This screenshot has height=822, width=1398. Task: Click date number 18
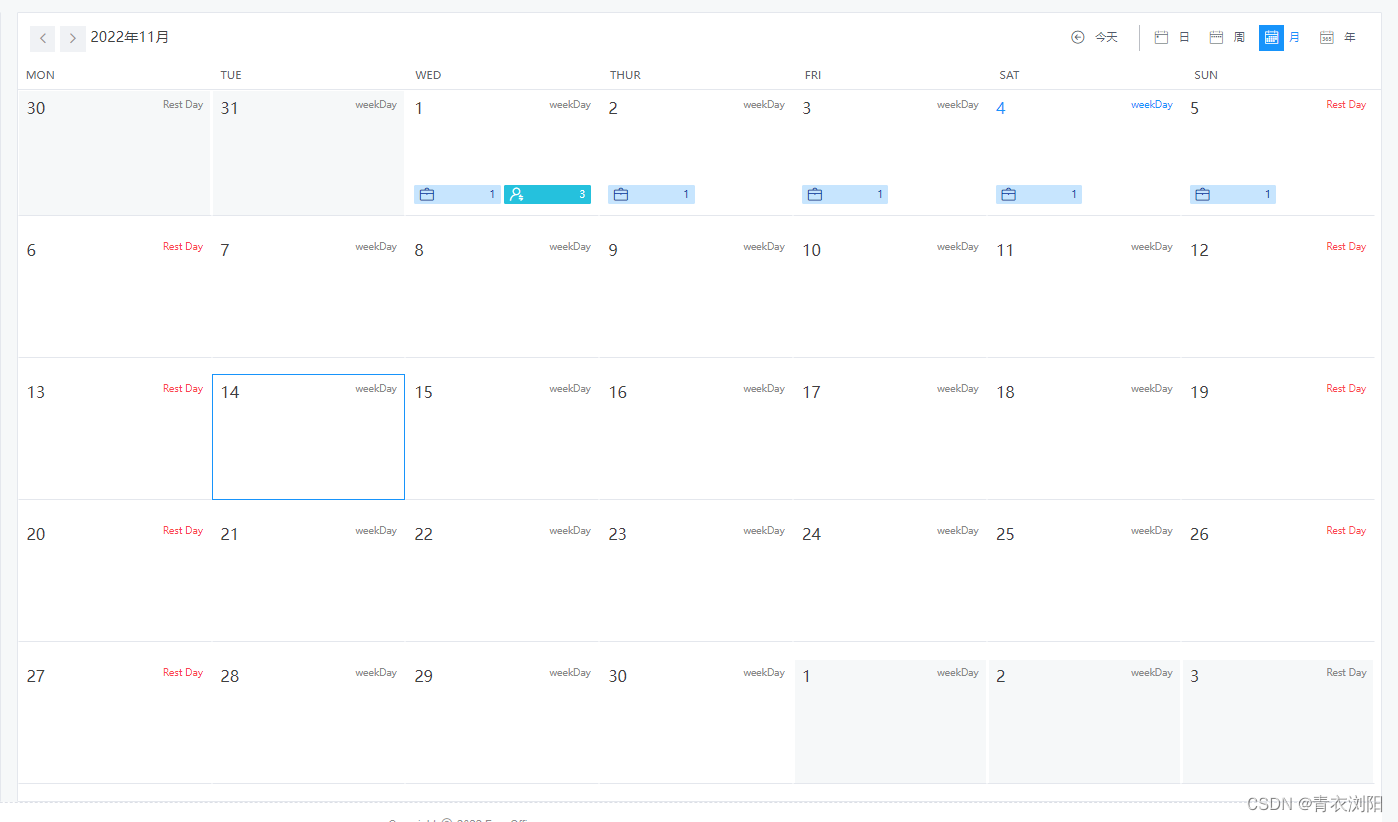pos(1005,392)
